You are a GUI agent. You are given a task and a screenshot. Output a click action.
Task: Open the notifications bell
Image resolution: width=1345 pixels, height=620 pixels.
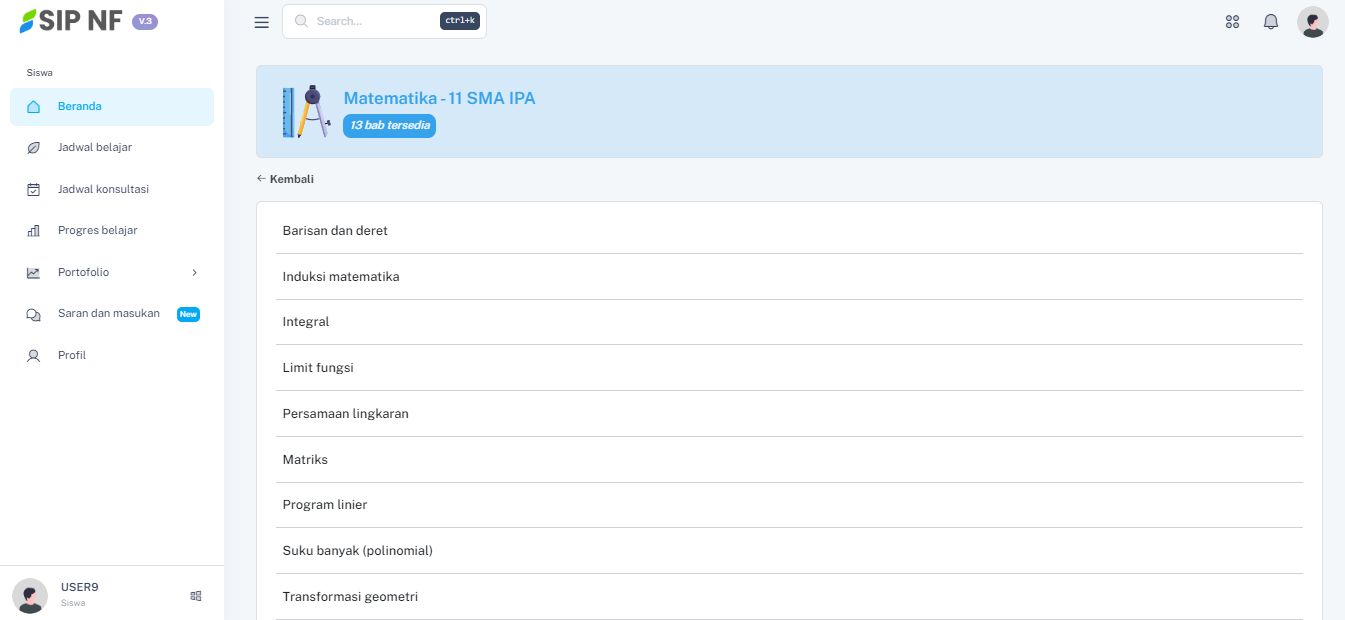pyautogui.click(x=1271, y=22)
